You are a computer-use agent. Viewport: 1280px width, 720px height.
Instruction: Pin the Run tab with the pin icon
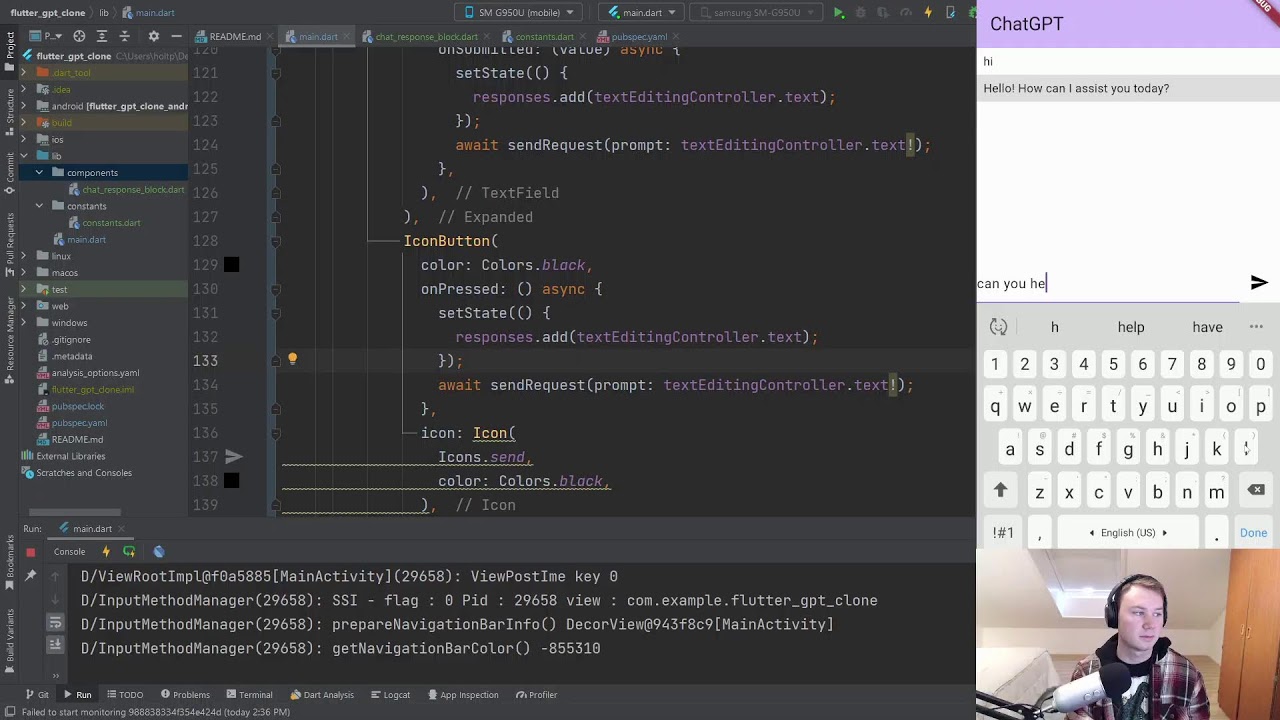31,575
